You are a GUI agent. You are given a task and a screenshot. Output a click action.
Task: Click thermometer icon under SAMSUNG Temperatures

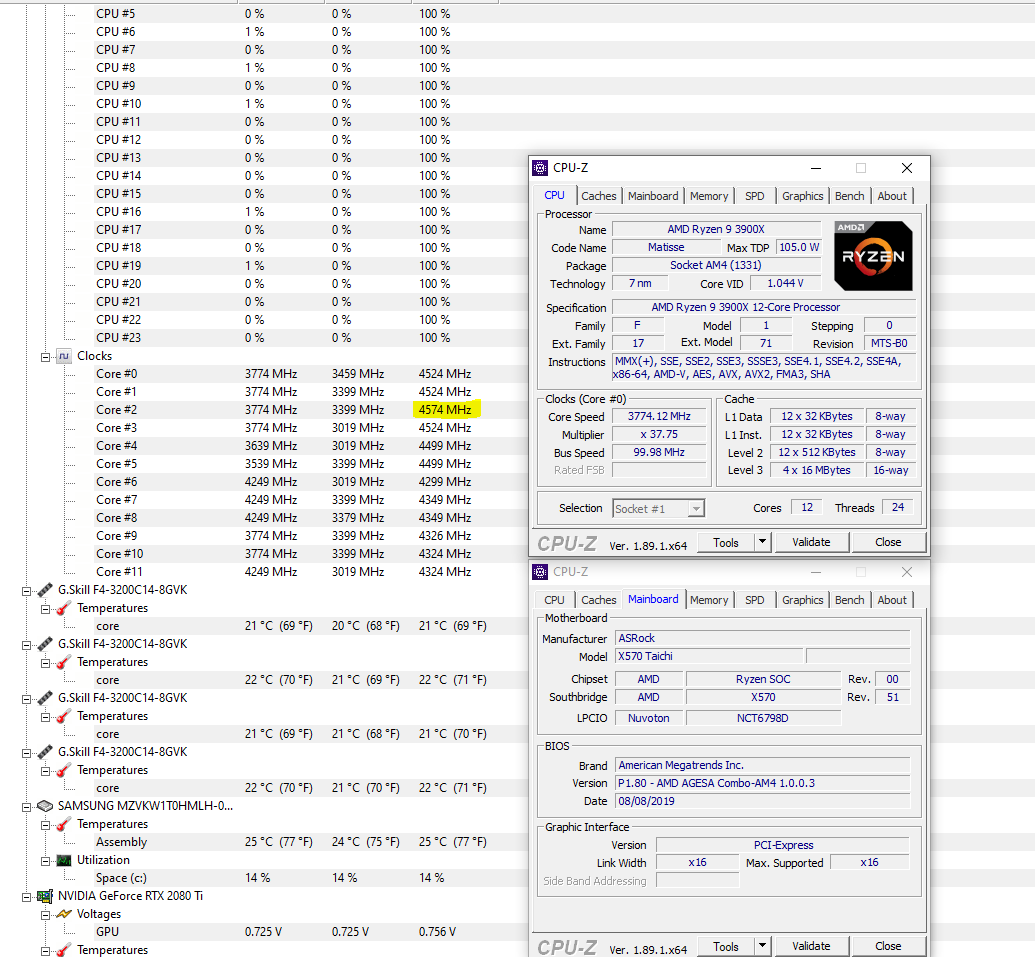pos(64,824)
